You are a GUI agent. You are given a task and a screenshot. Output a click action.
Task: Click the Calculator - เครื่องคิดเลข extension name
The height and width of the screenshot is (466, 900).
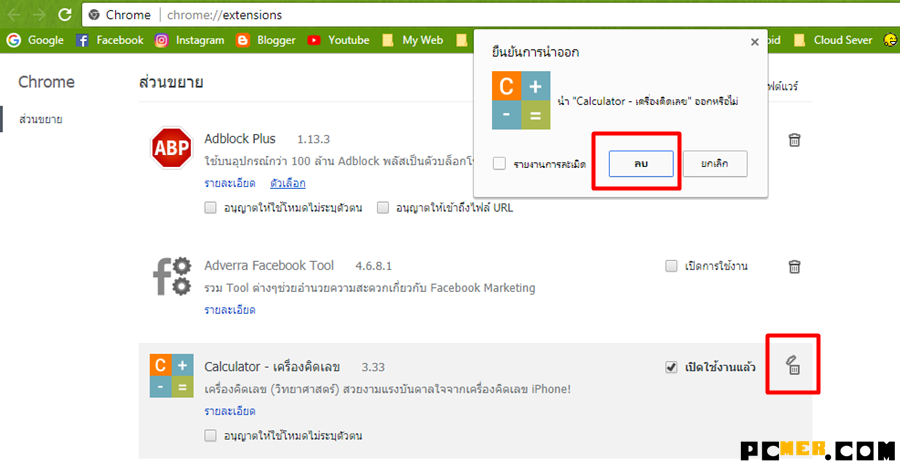(x=272, y=367)
